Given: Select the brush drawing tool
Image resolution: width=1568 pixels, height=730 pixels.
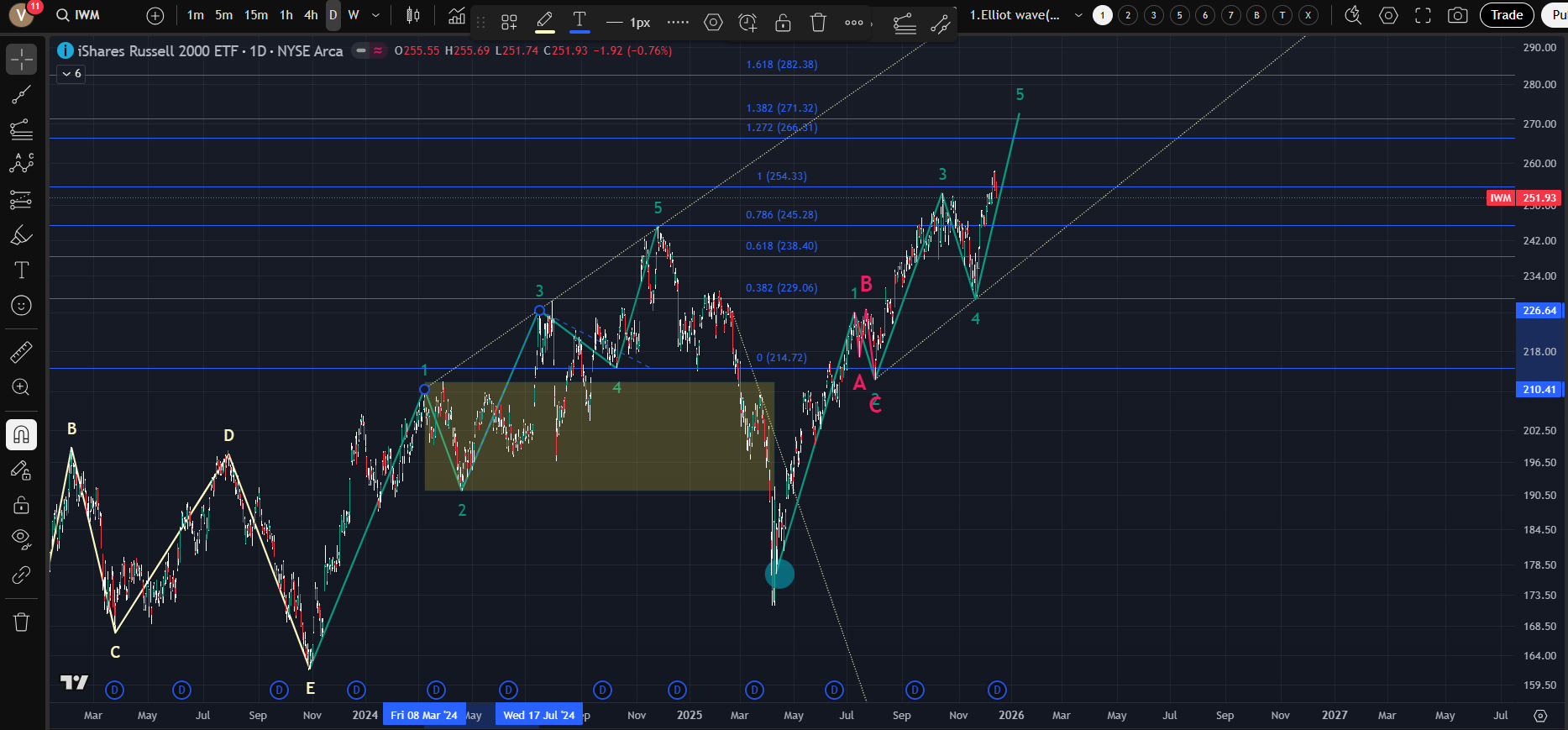Looking at the screenshot, I should [x=21, y=236].
